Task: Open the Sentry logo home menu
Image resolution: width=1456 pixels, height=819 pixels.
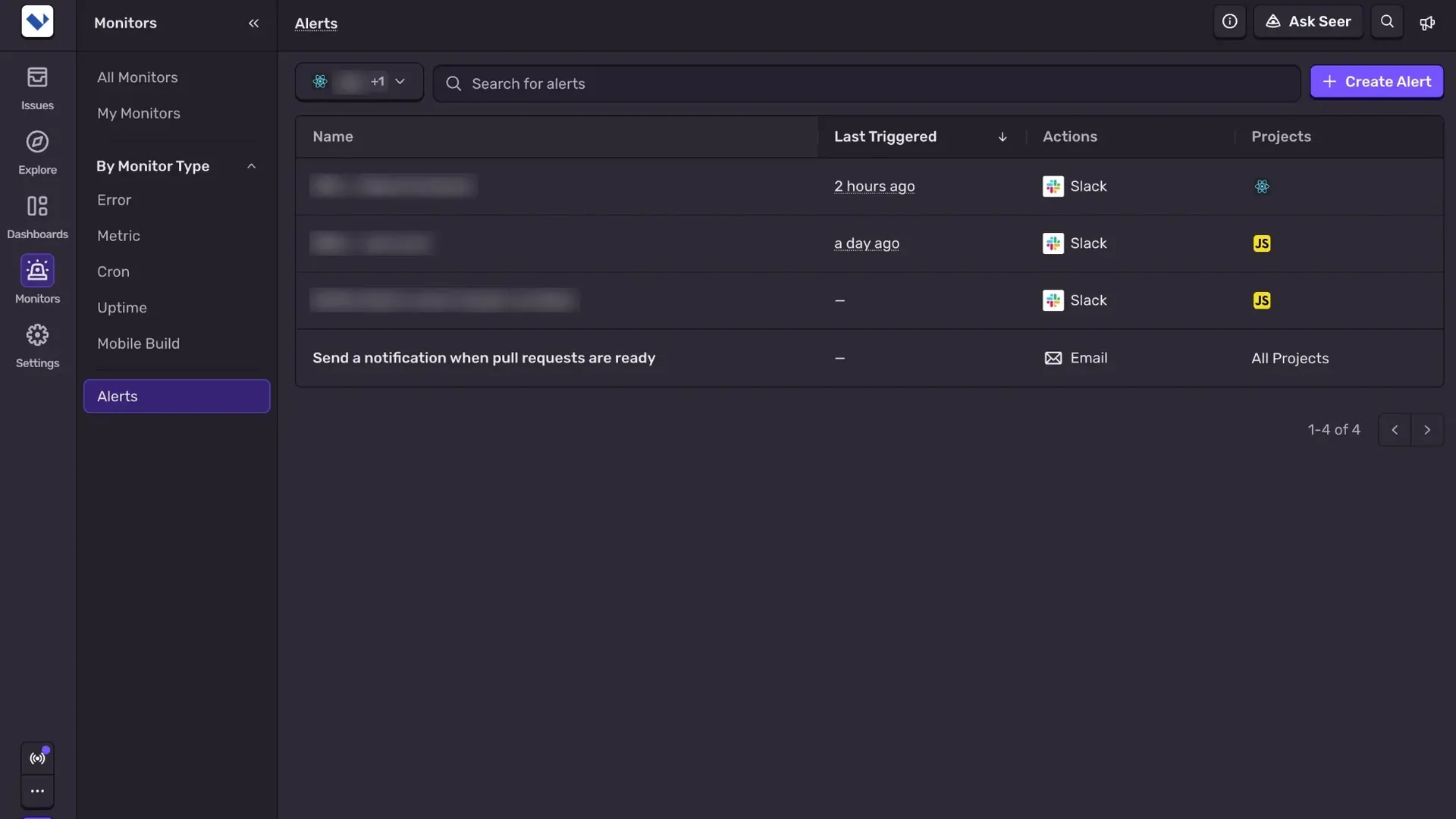Action: pos(37,21)
